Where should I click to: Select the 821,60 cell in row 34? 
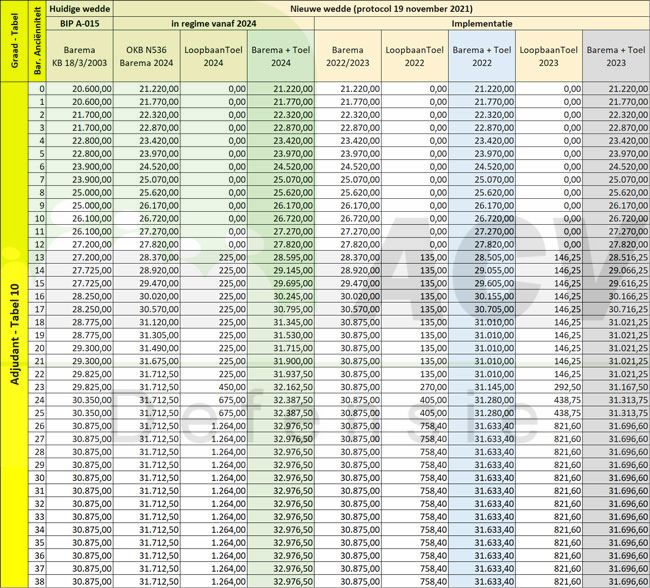coord(549,530)
